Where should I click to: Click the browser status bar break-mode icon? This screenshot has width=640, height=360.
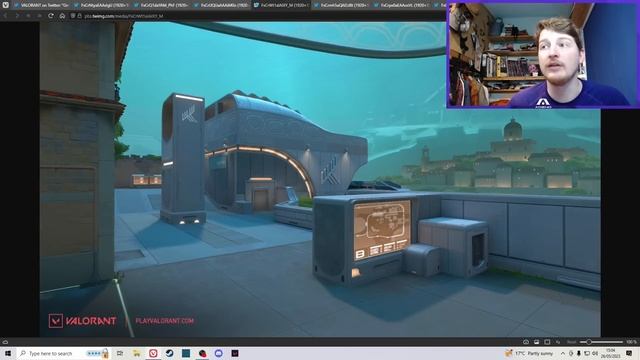point(526,342)
